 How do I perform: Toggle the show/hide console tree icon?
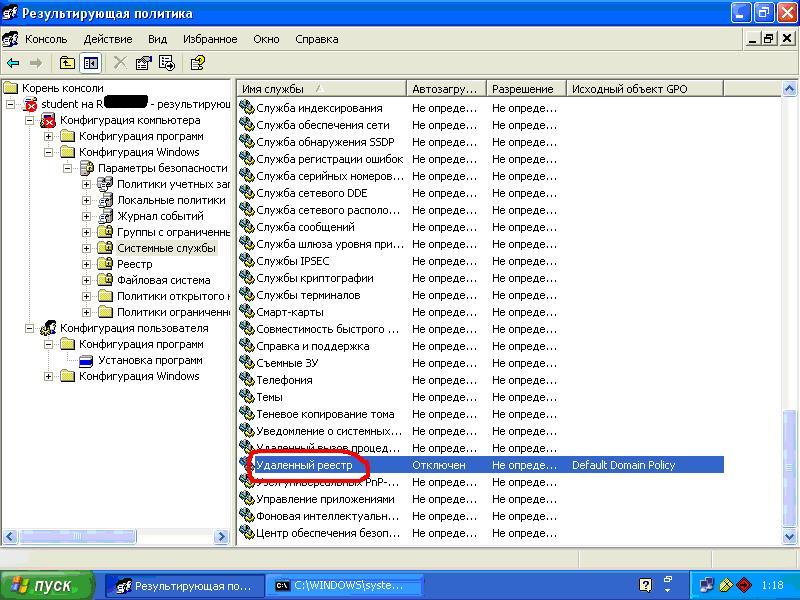click(x=91, y=63)
